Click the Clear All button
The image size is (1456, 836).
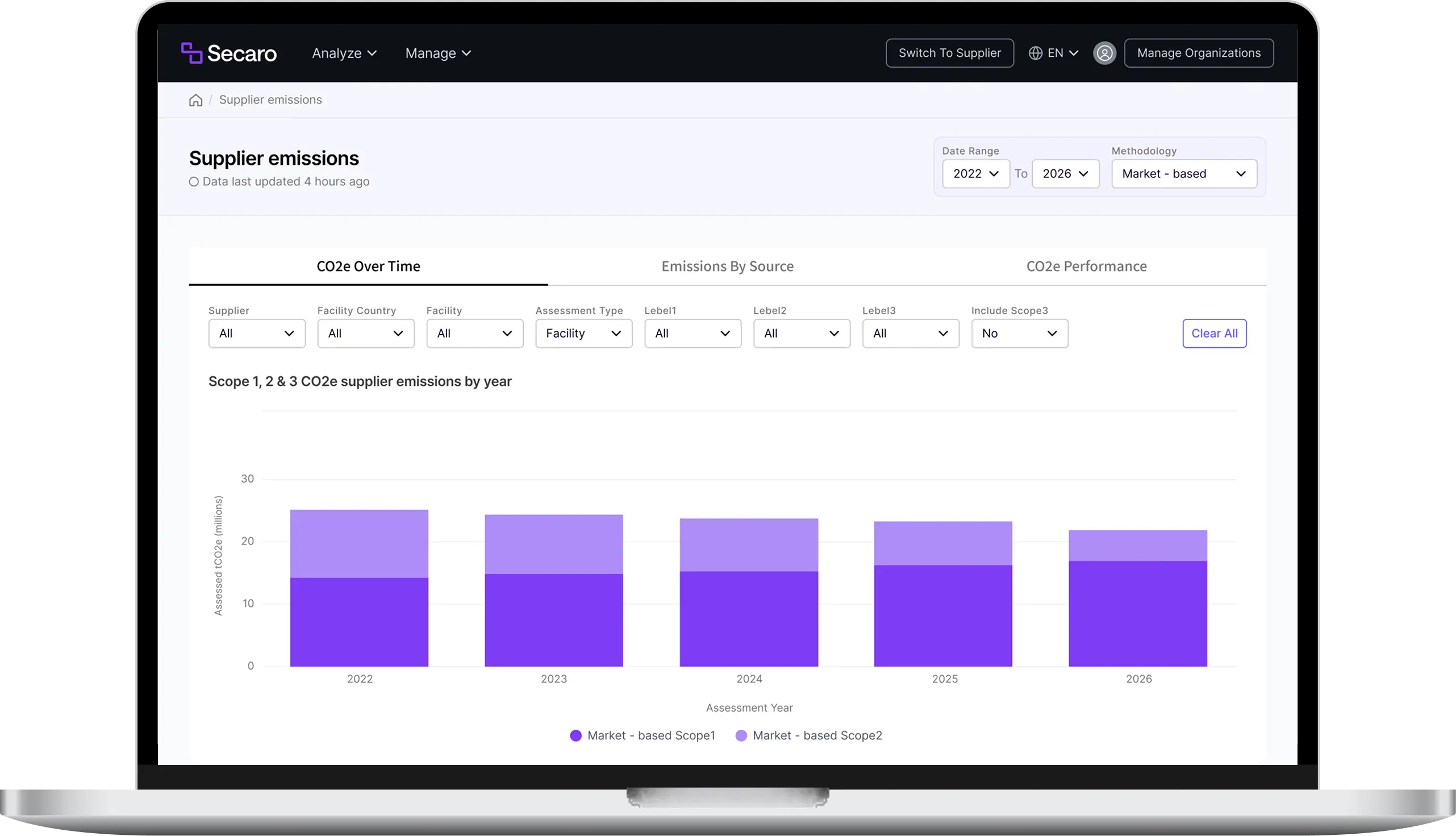(x=1215, y=334)
